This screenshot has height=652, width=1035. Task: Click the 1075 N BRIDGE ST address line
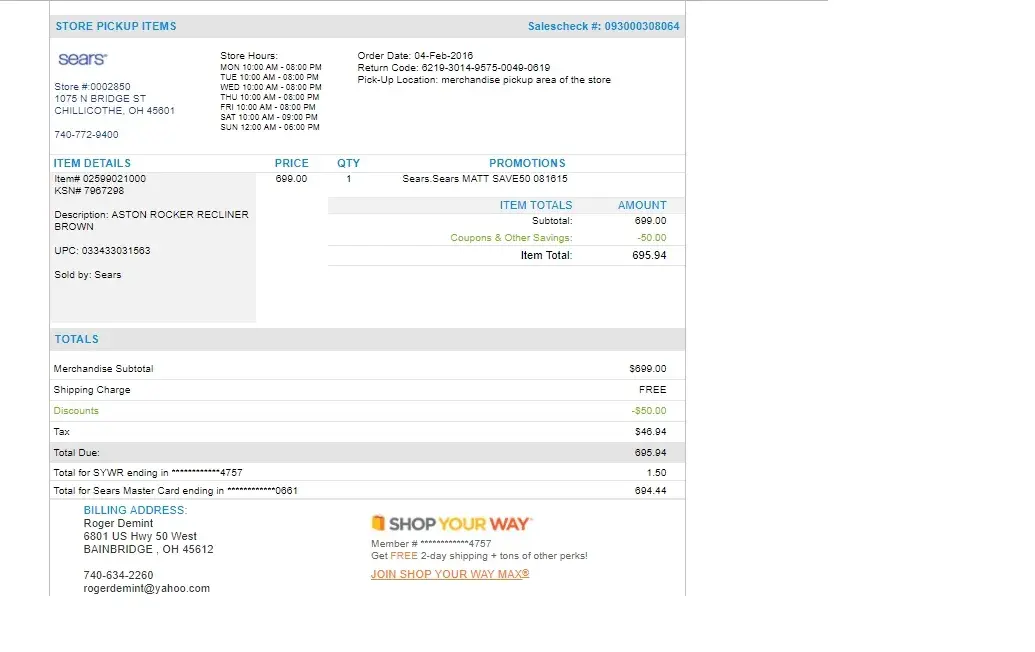tap(100, 98)
